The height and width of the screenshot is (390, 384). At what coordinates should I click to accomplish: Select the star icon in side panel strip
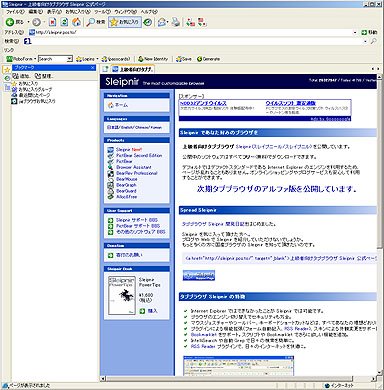tap(6, 69)
